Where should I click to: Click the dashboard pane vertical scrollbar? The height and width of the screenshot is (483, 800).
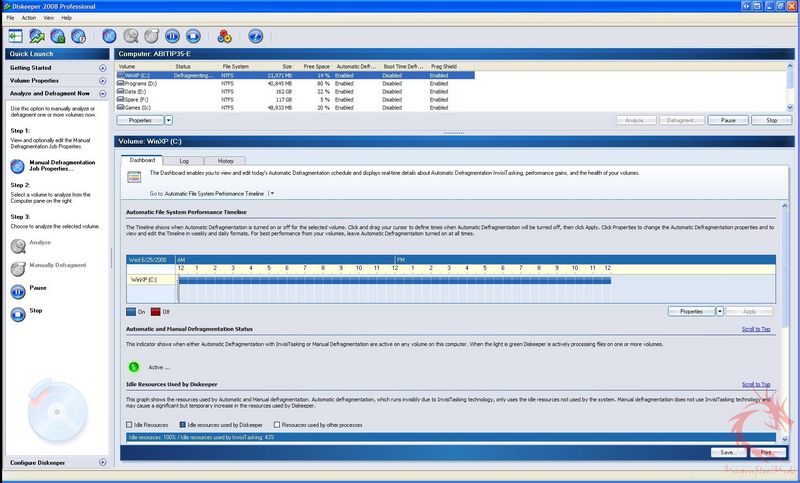tap(785, 322)
